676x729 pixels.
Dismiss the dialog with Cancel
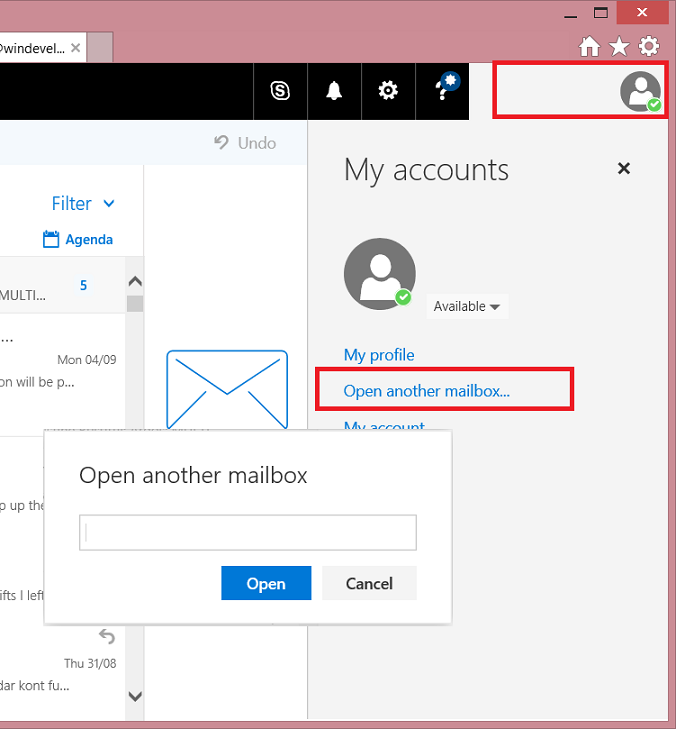(x=369, y=583)
